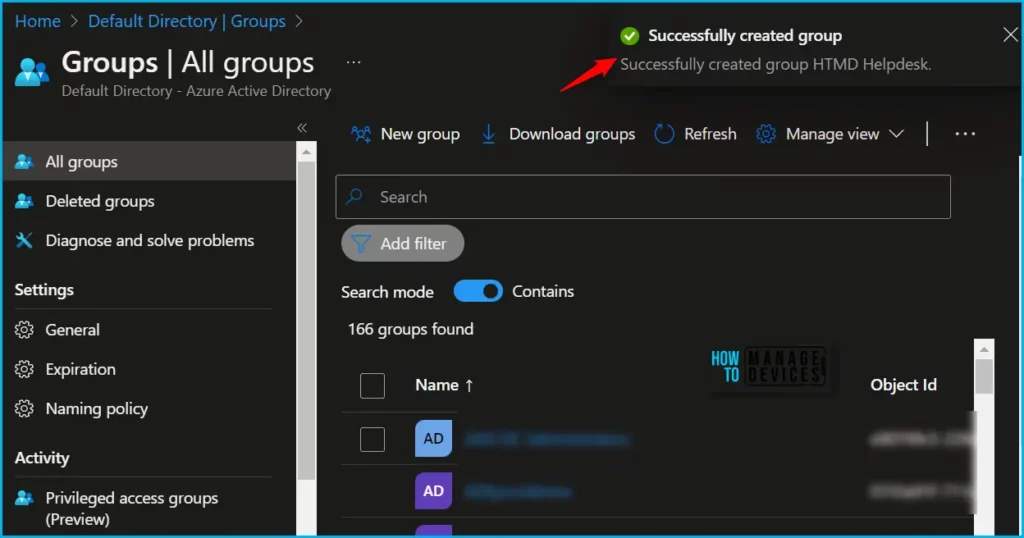1024x538 pixels.
Task: Expand the Manage view dropdown
Action: [x=830, y=134]
